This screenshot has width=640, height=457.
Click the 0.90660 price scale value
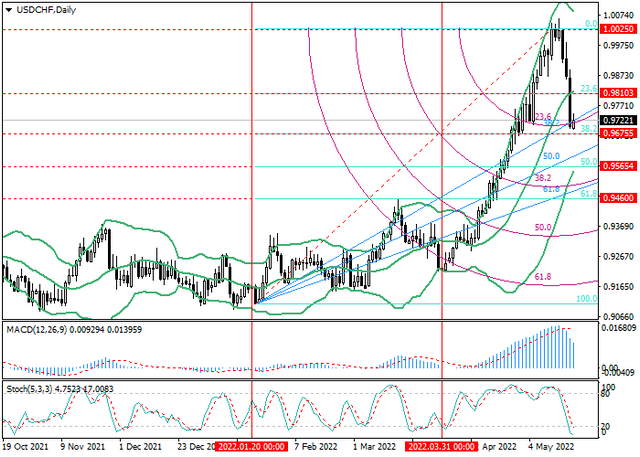click(619, 317)
